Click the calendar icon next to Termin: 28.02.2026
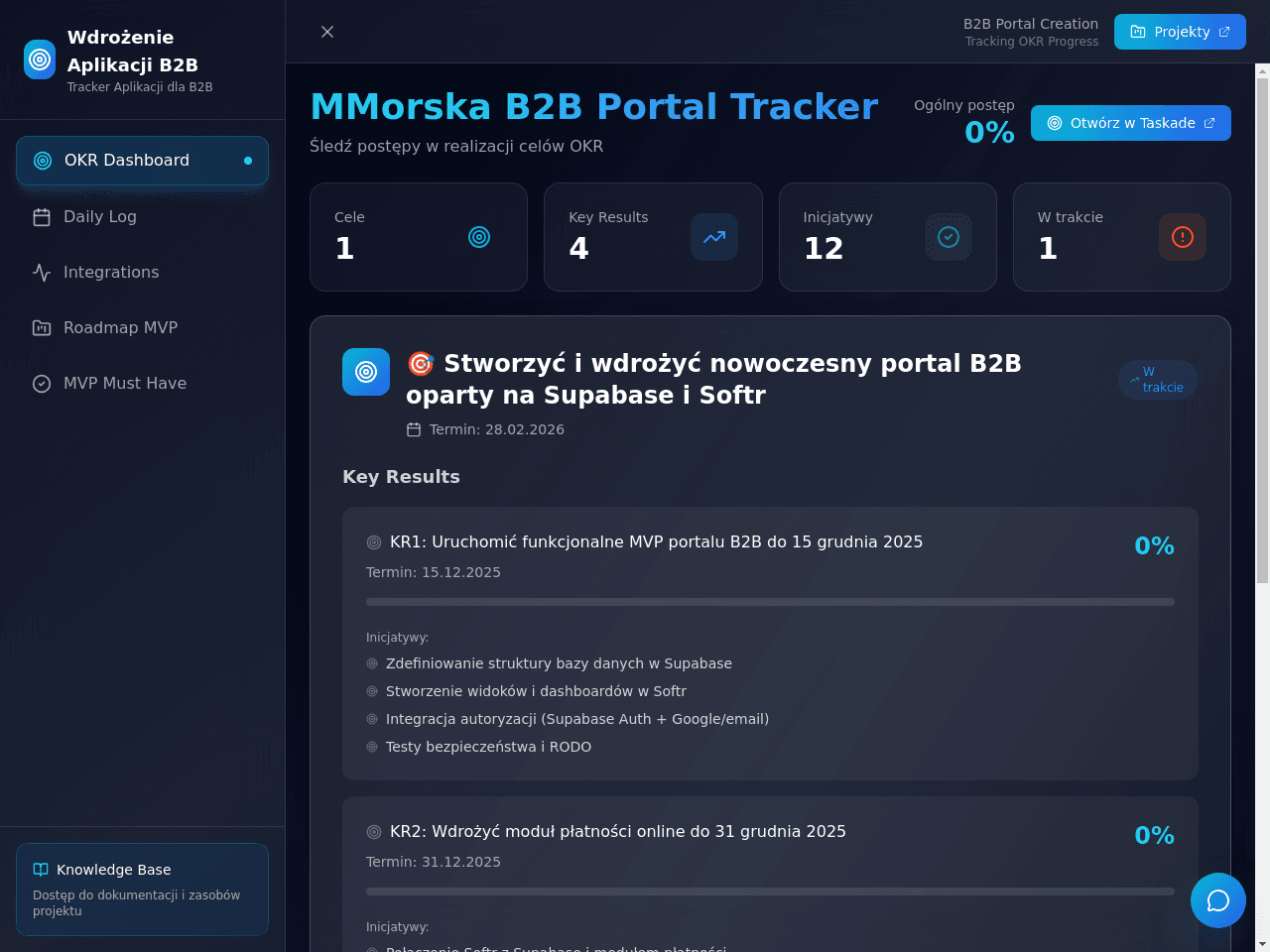Screen dimensions: 1270x952 tap(414, 429)
